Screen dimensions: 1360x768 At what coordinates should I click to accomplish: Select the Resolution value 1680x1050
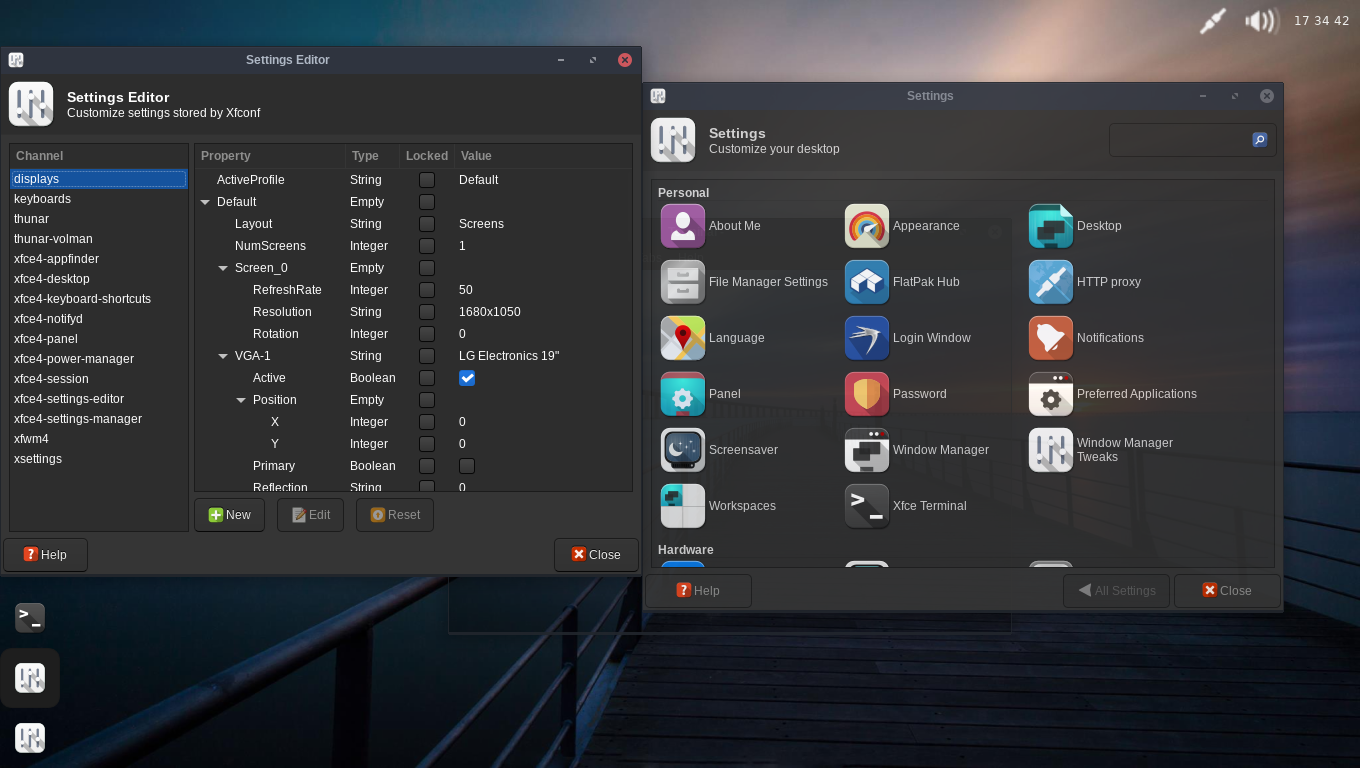[490, 312]
